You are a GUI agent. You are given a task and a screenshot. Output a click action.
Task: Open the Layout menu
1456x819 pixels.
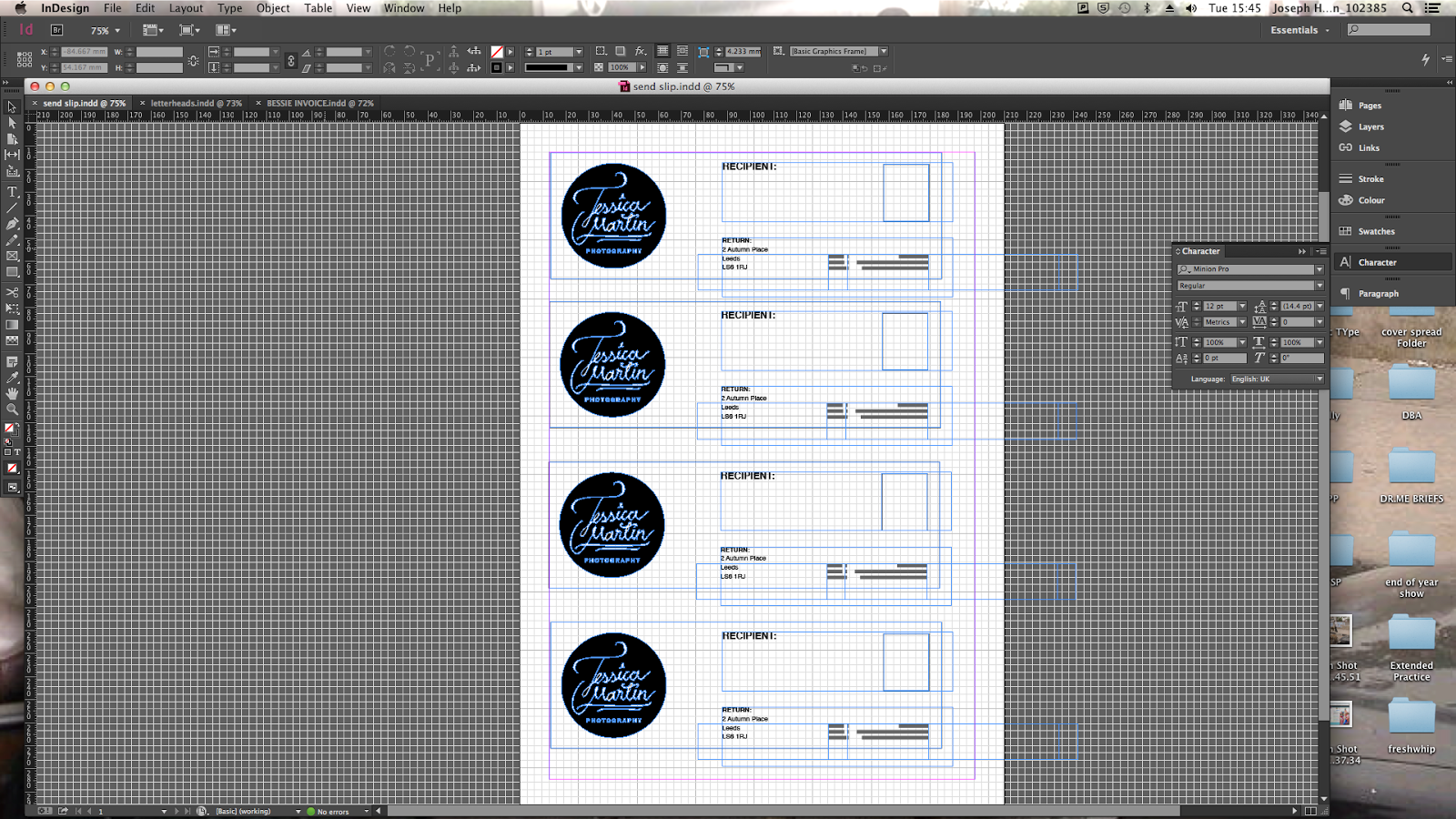click(186, 8)
